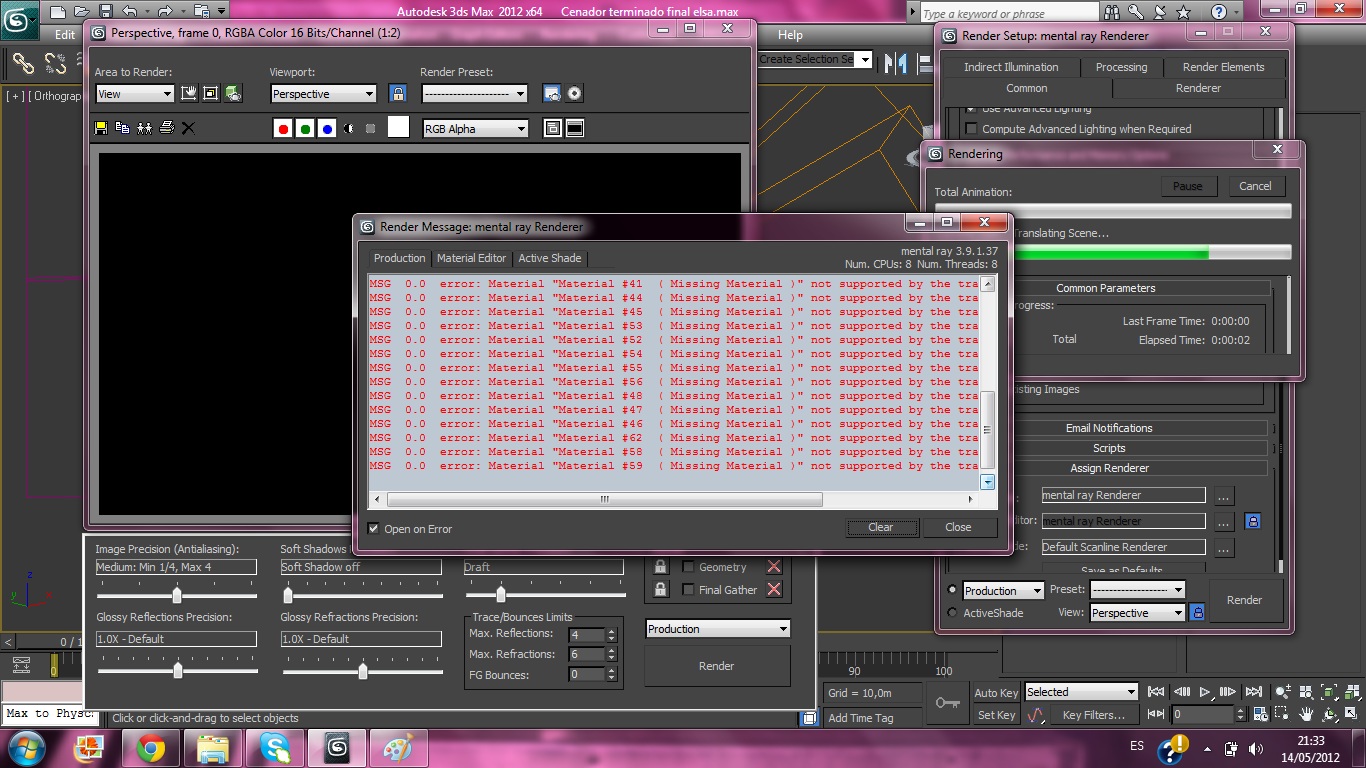The width and height of the screenshot is (1366, 768).
Task: Open RGB Alpha channel dropdown
Action: [x=475, y=129]
